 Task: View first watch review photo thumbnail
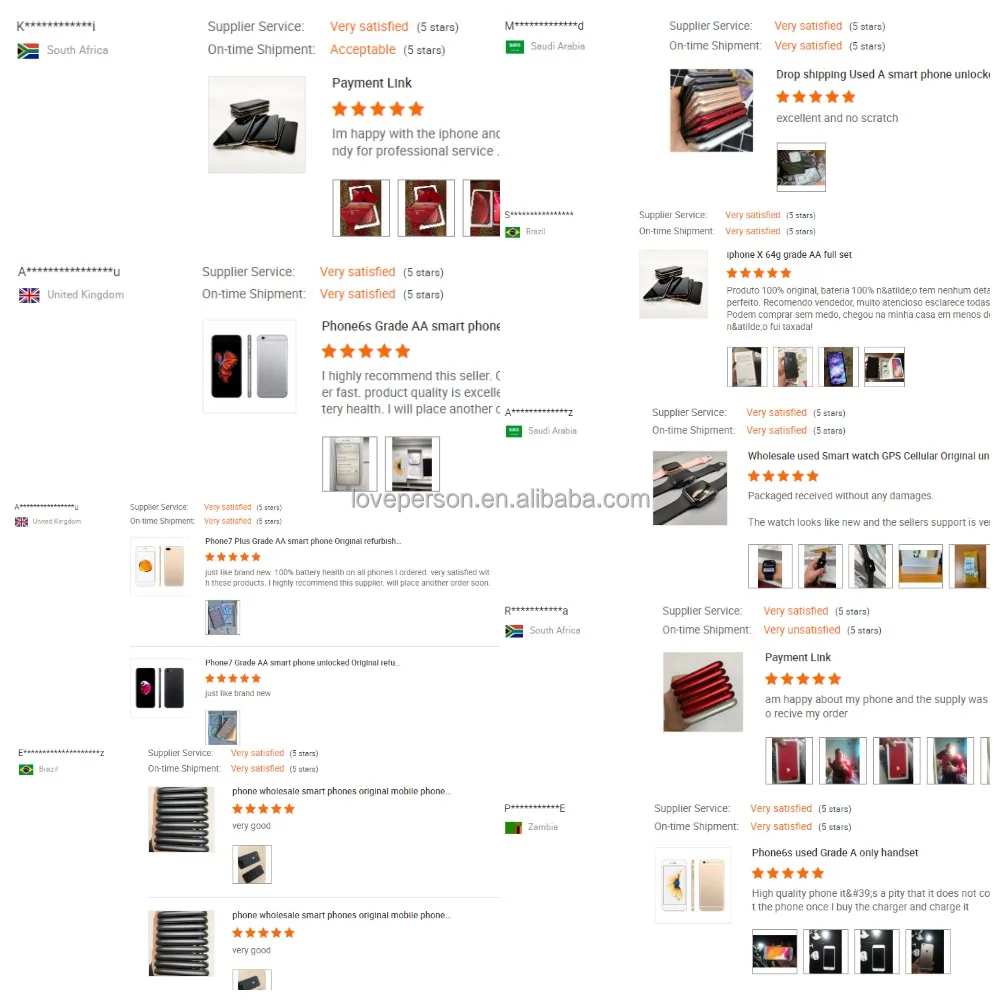point(770,566)
